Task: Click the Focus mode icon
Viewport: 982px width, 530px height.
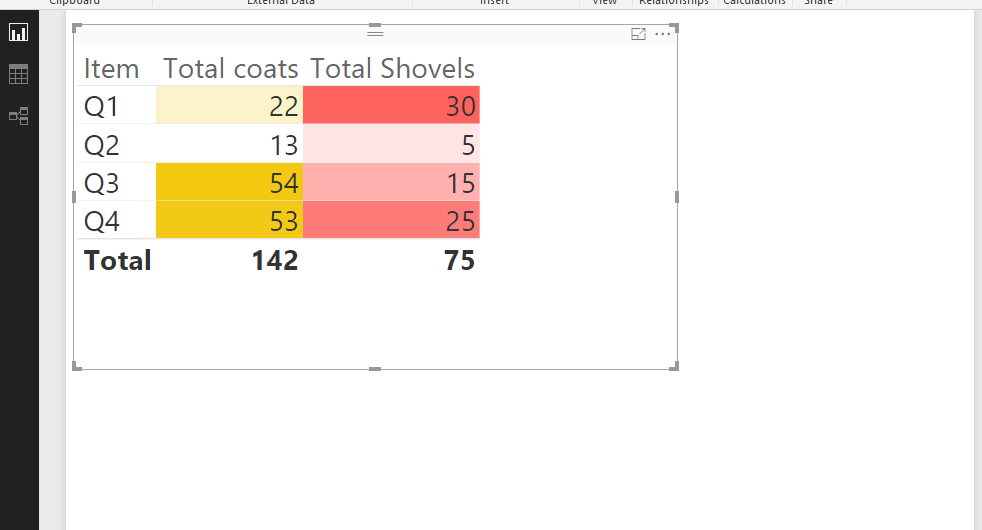Action: (x=638, y=34)
